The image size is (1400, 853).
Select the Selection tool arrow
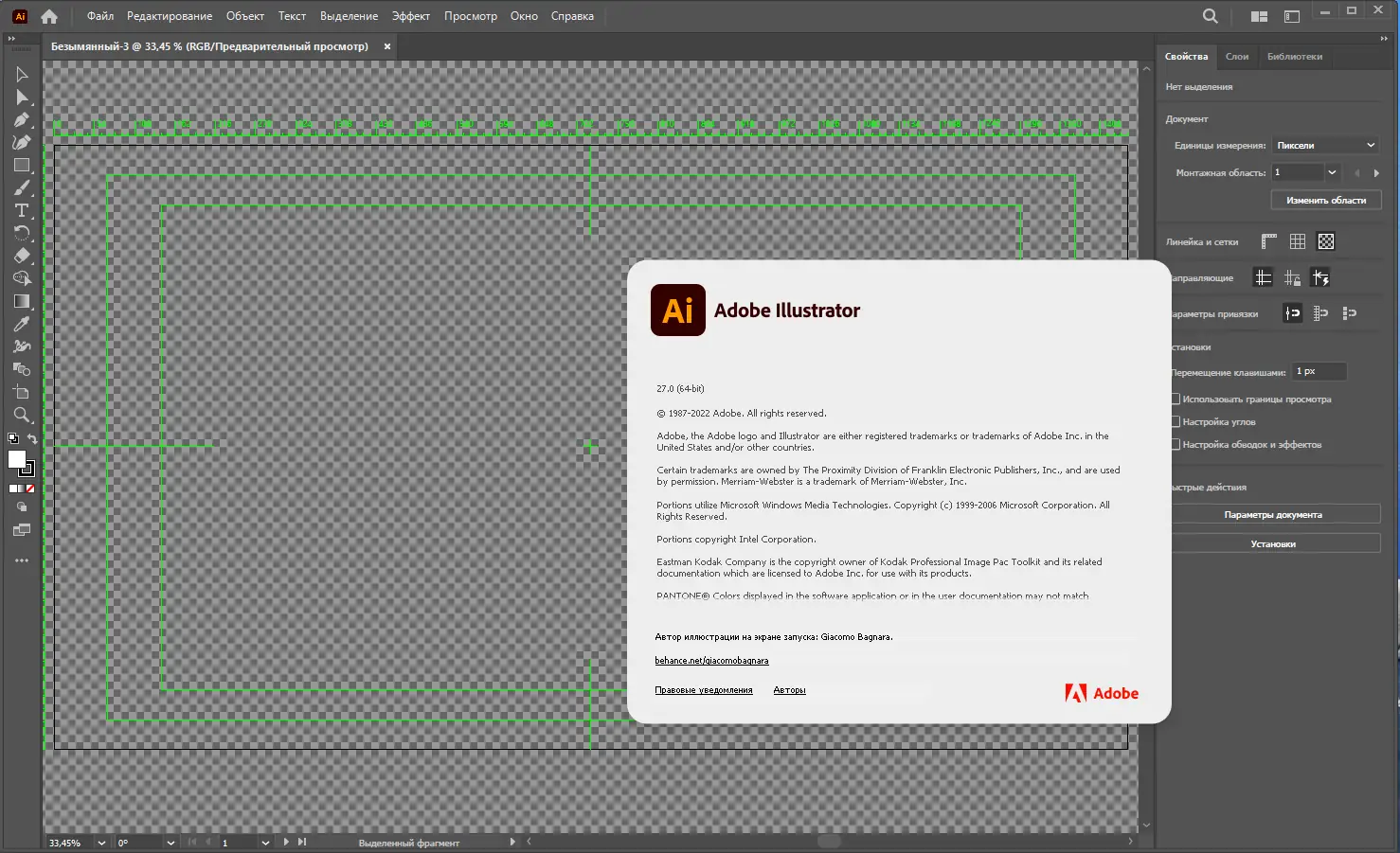22,75
